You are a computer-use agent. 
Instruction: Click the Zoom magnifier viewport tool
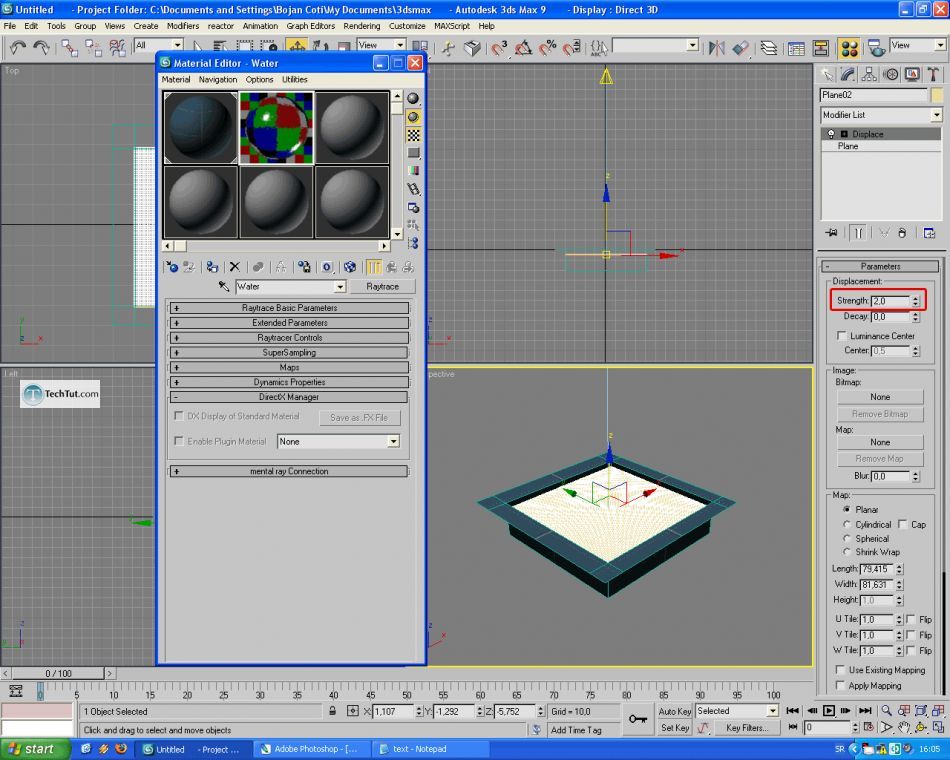click(886, 711)
